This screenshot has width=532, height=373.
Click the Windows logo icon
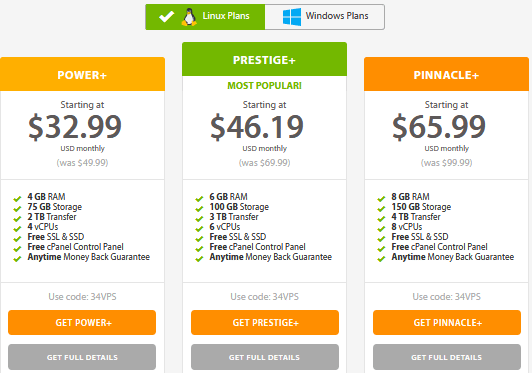pyautogui.click(x=292, y=17)
